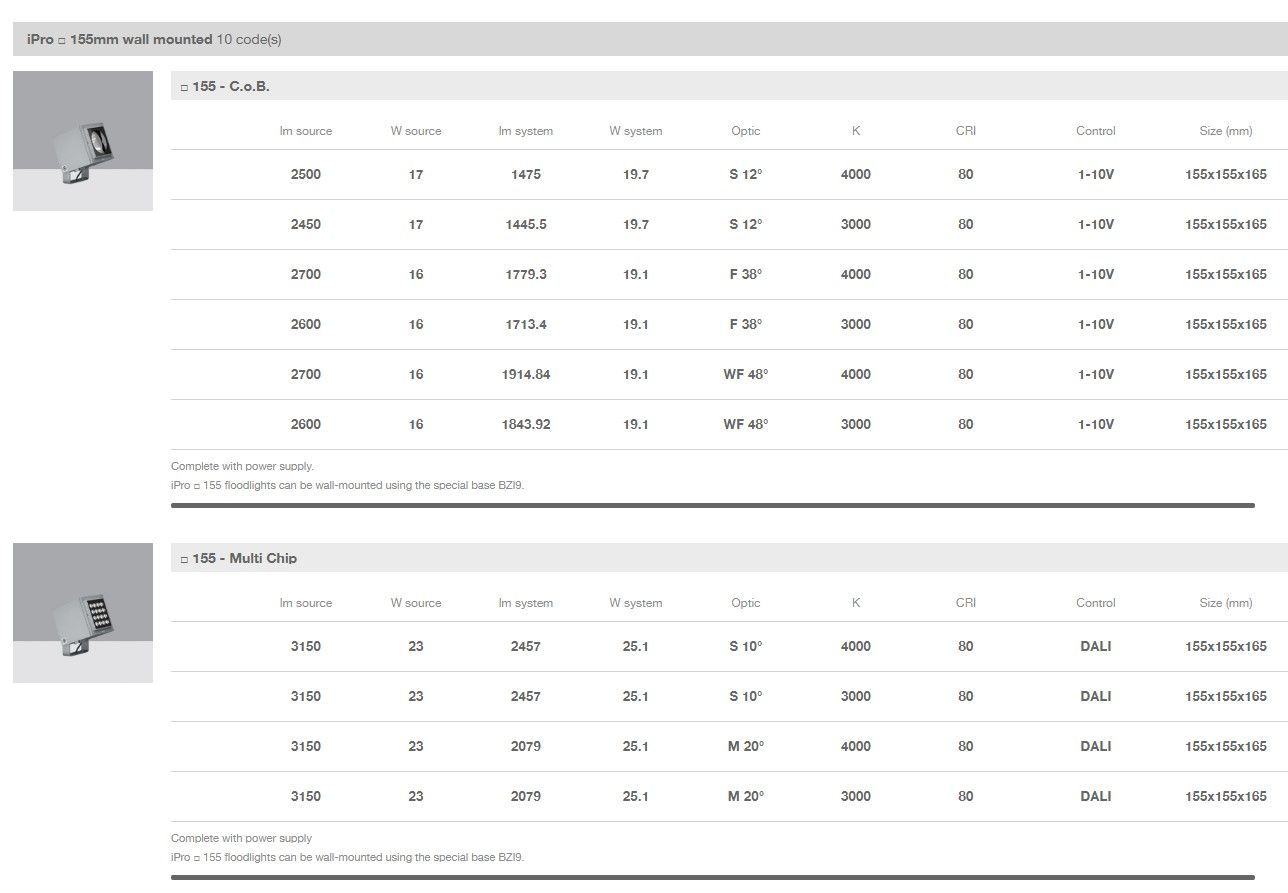
Task: Select the 2500 lm source value
Action: coord(306,174)
